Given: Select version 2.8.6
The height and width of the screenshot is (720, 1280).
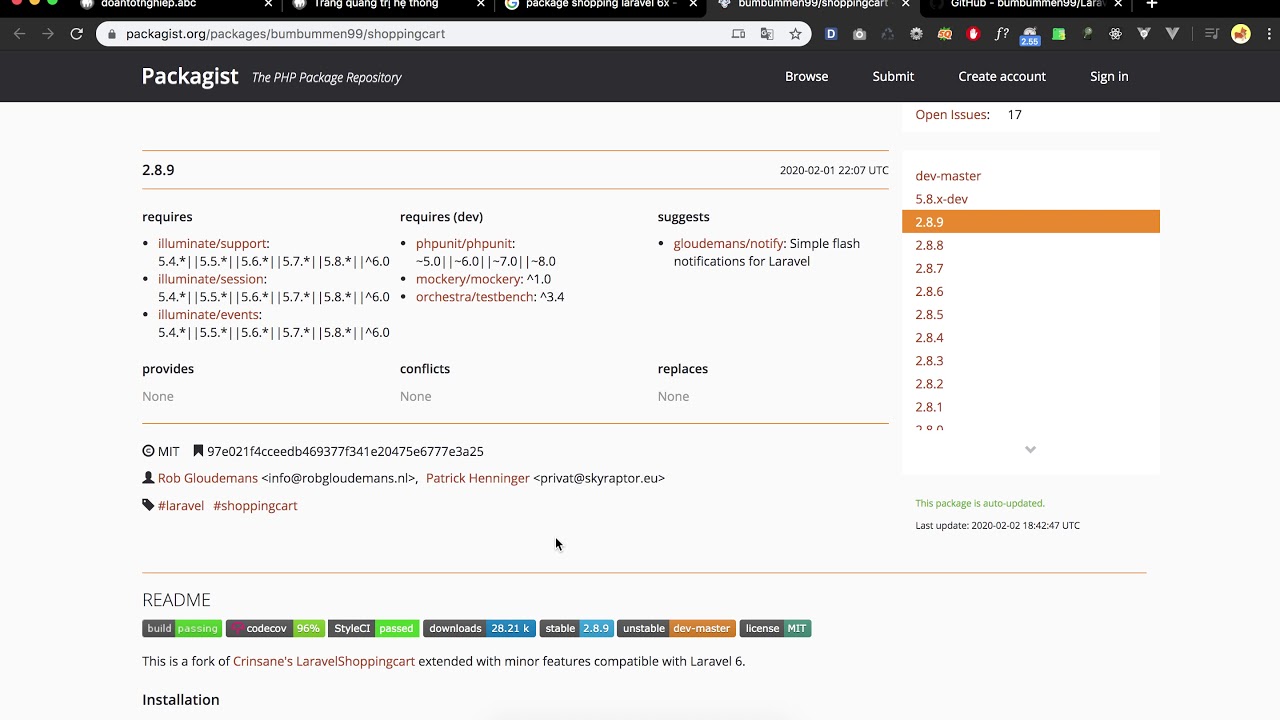Looking at the screenshot, I should tap(929, 291).
